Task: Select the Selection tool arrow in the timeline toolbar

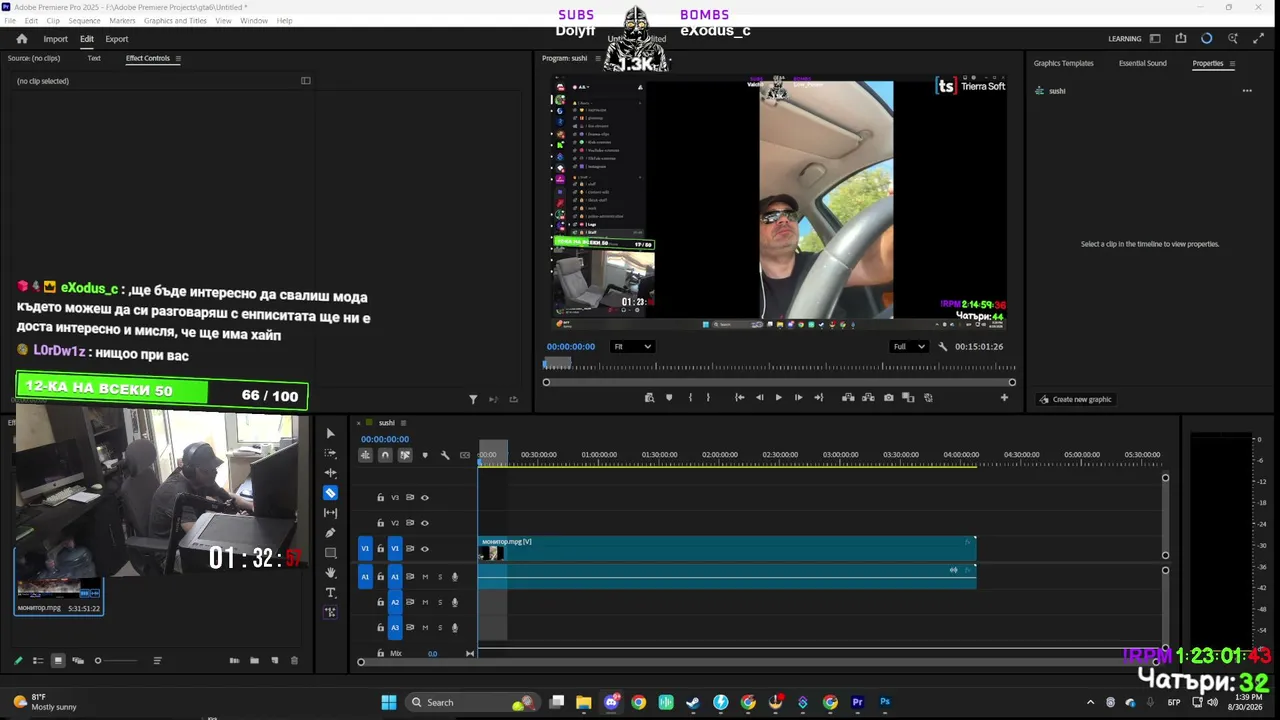Action: point(330,433)
